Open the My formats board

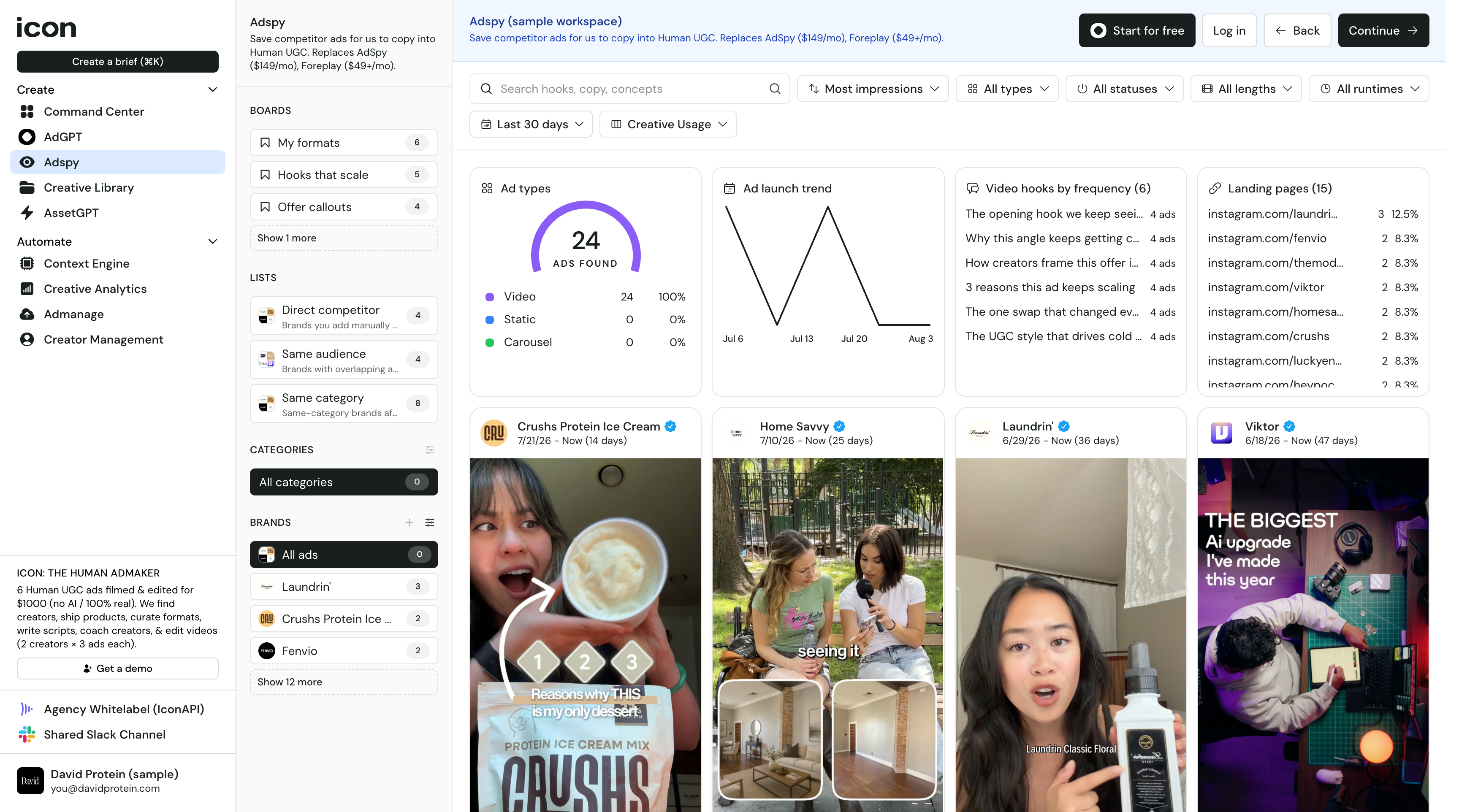tap(344, 143)
